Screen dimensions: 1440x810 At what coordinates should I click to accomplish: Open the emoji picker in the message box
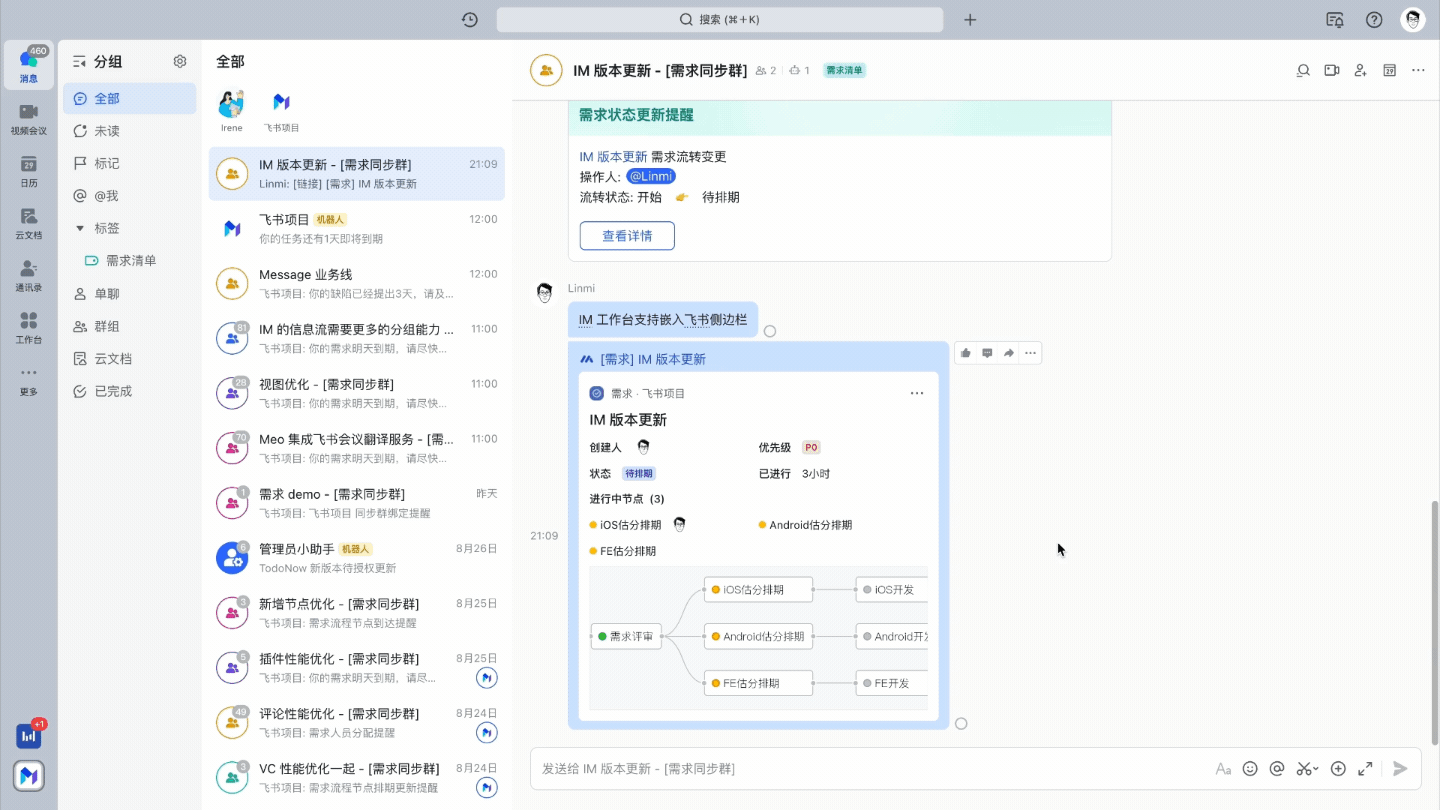tap(1250, 769)
